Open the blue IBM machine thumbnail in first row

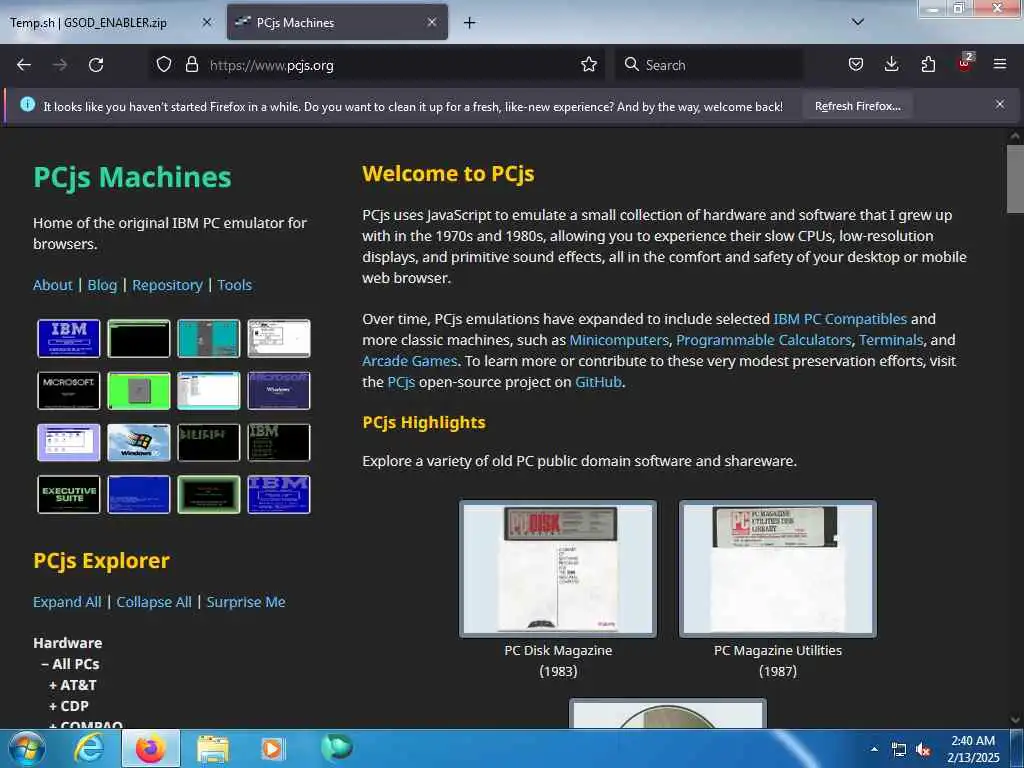point(69,338)
